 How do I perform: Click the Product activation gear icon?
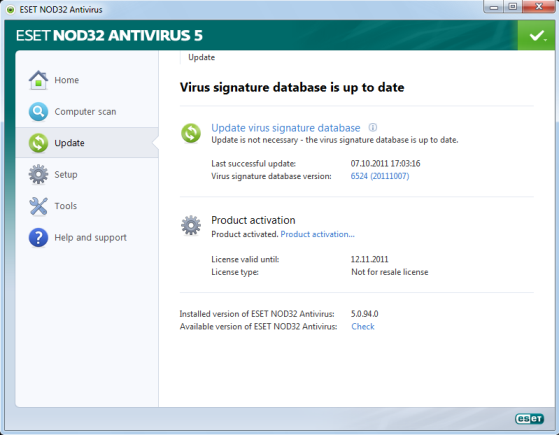coord(191,225)
